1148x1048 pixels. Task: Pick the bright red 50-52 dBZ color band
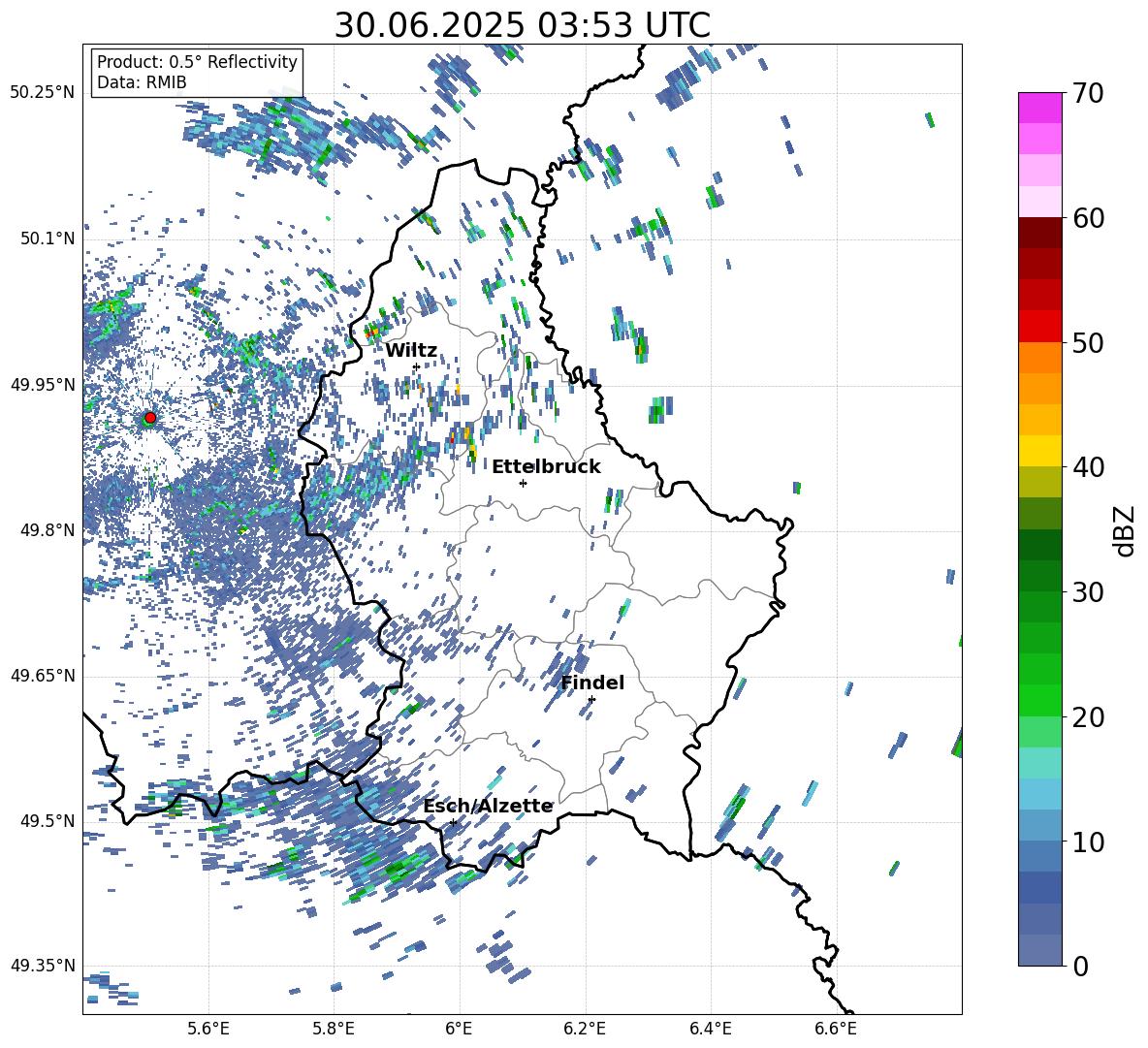pos(1039,327)
